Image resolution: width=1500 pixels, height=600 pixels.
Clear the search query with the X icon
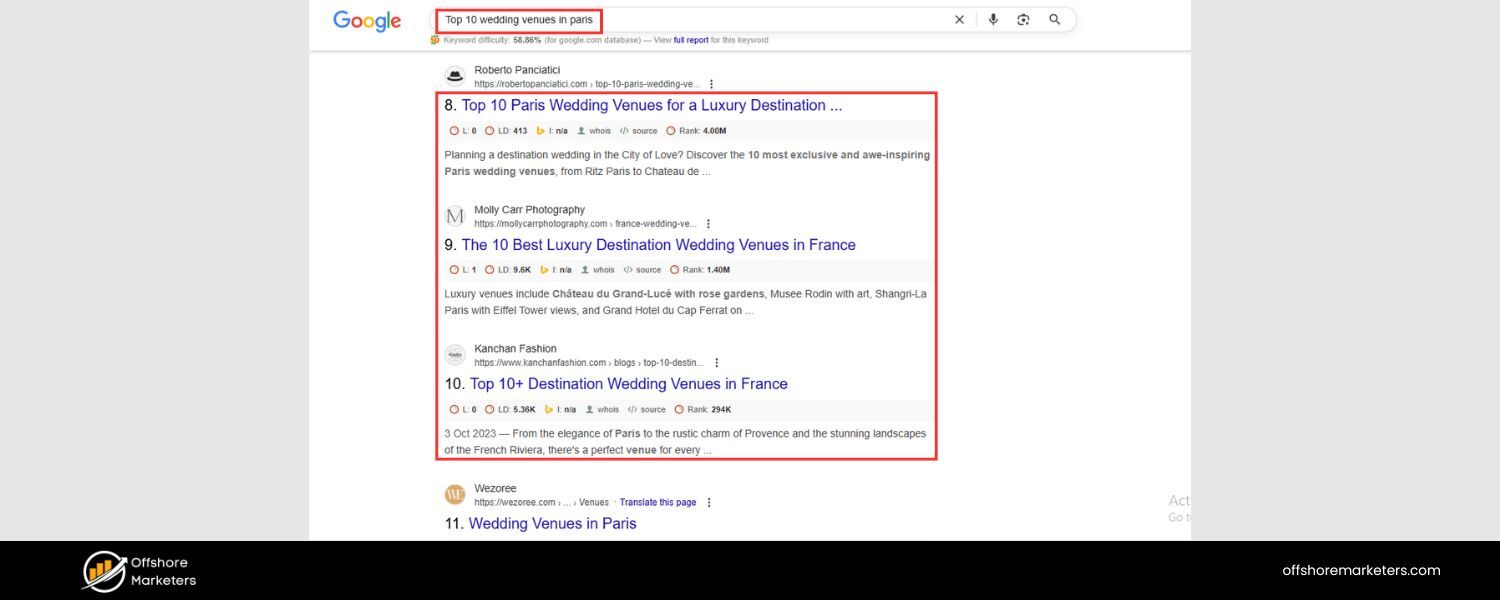pos(959,20)
